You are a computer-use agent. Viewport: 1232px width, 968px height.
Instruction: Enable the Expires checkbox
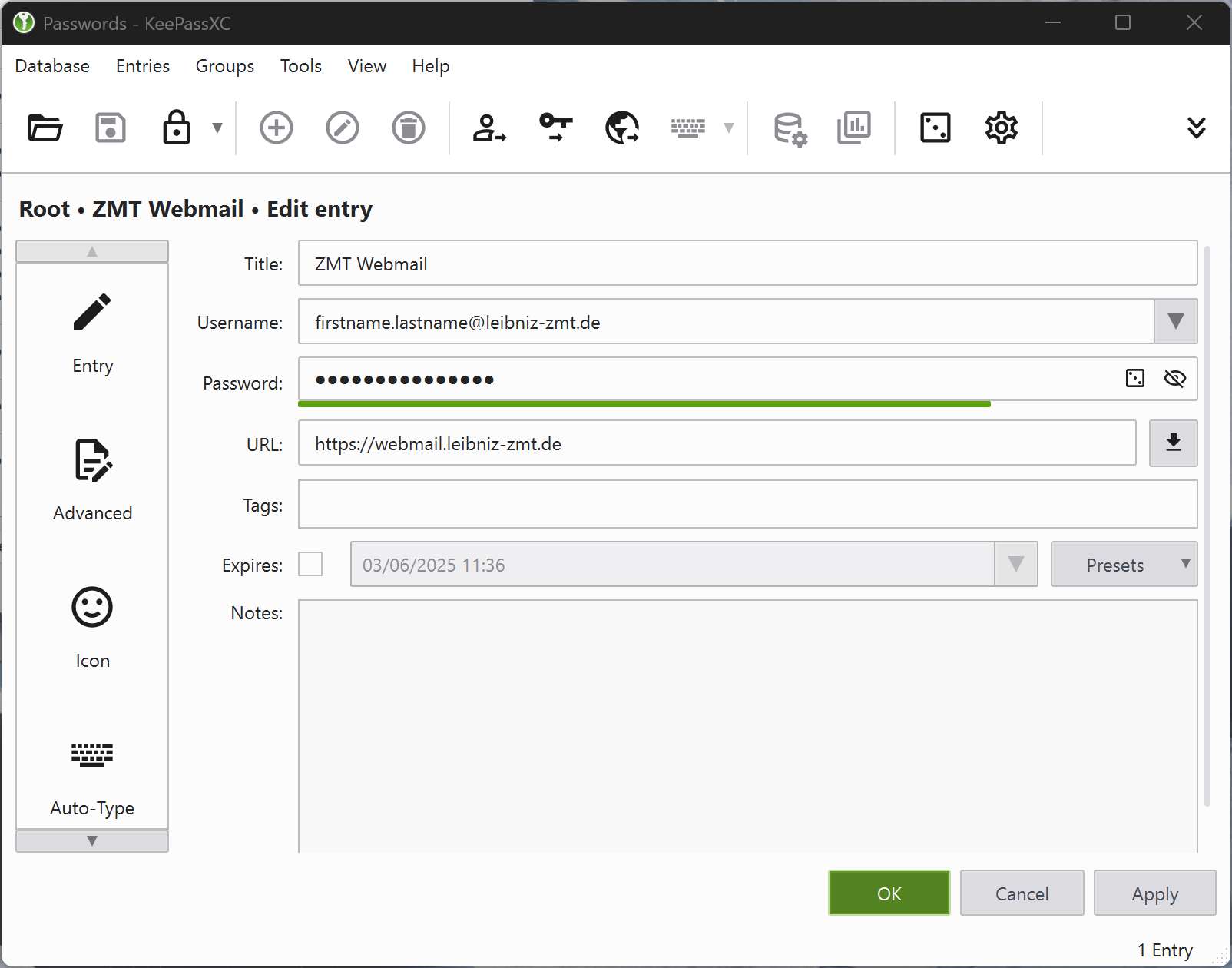[x=310, y=564]
